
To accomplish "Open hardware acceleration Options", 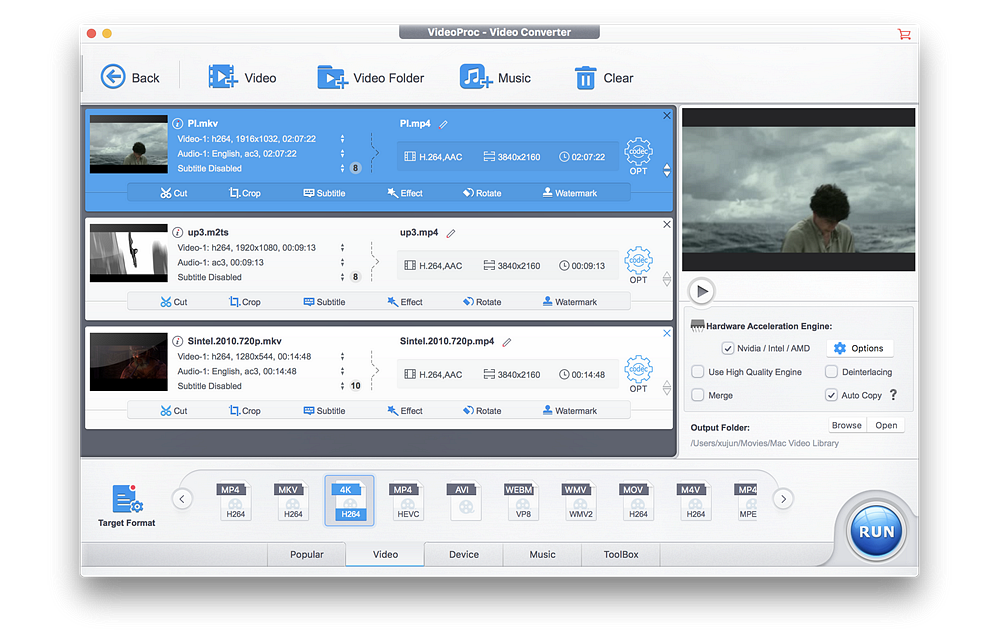I will (860, 349).
